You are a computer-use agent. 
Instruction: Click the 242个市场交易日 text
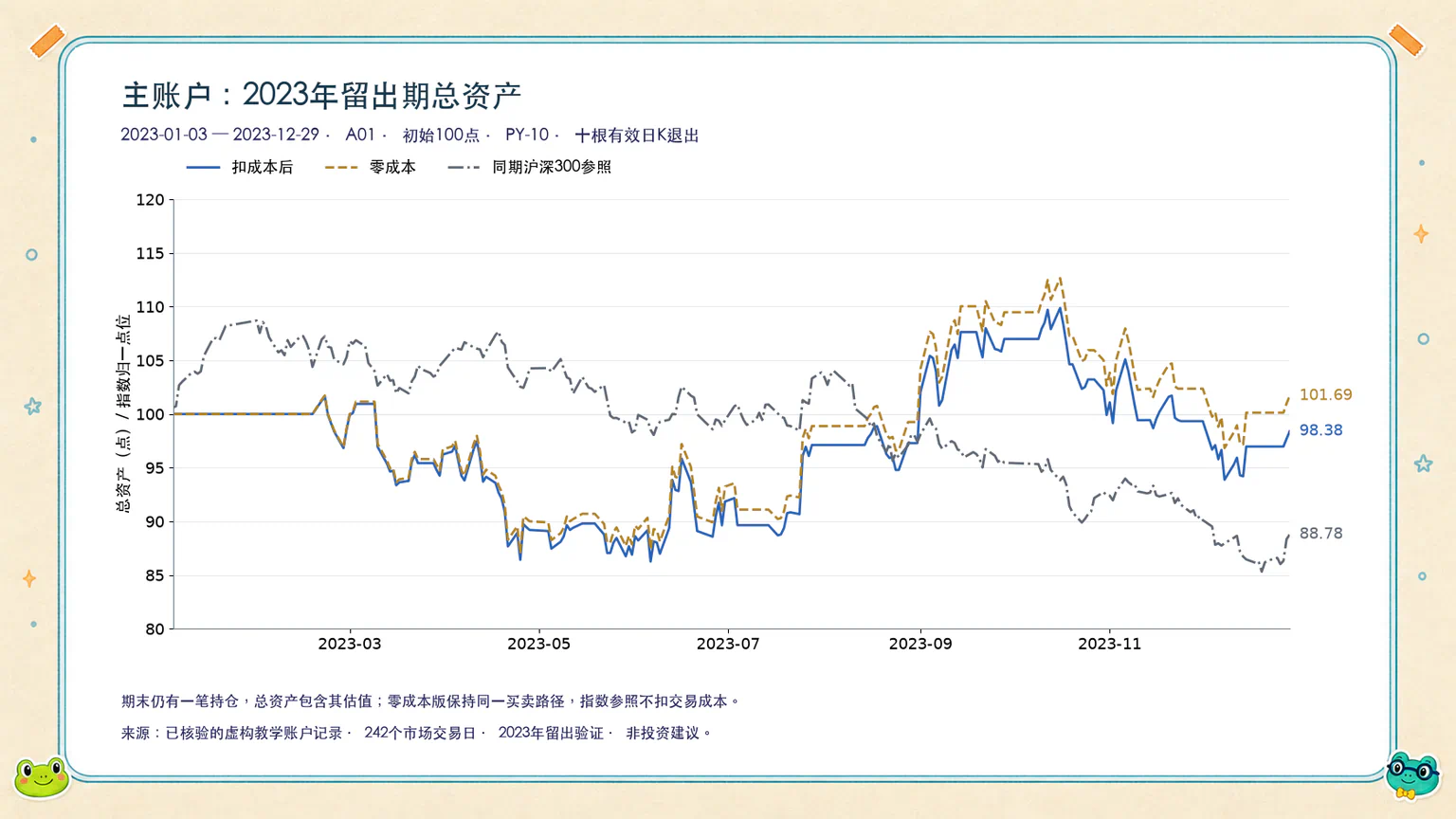[420, 733]
